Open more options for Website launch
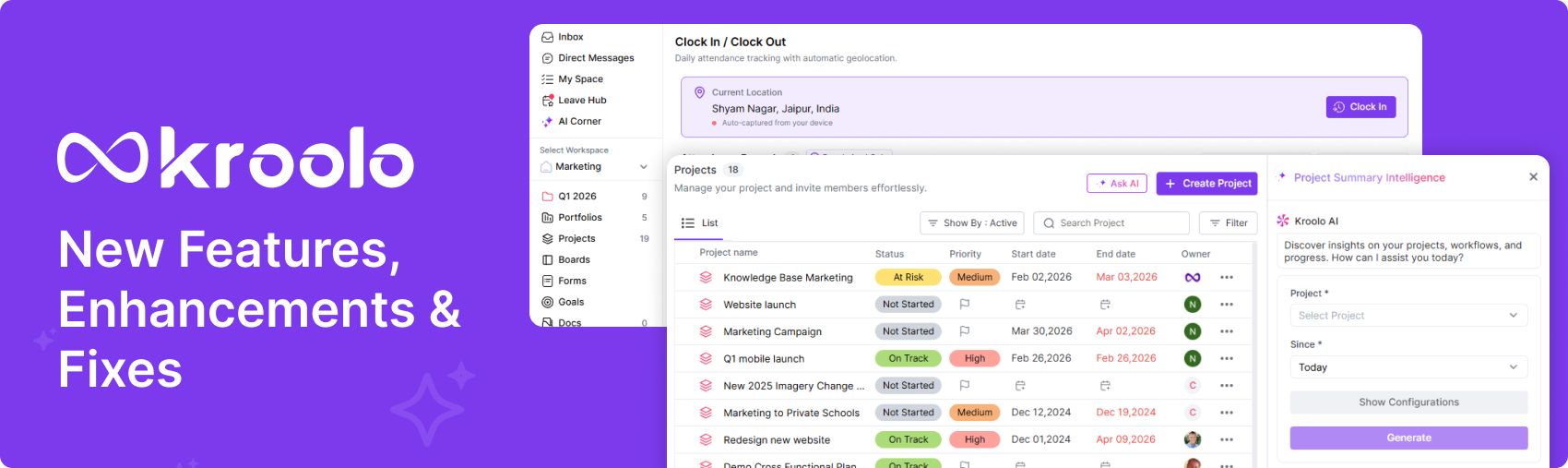The height and width of the screenshot is (468, 1568). click(1227, 305)
